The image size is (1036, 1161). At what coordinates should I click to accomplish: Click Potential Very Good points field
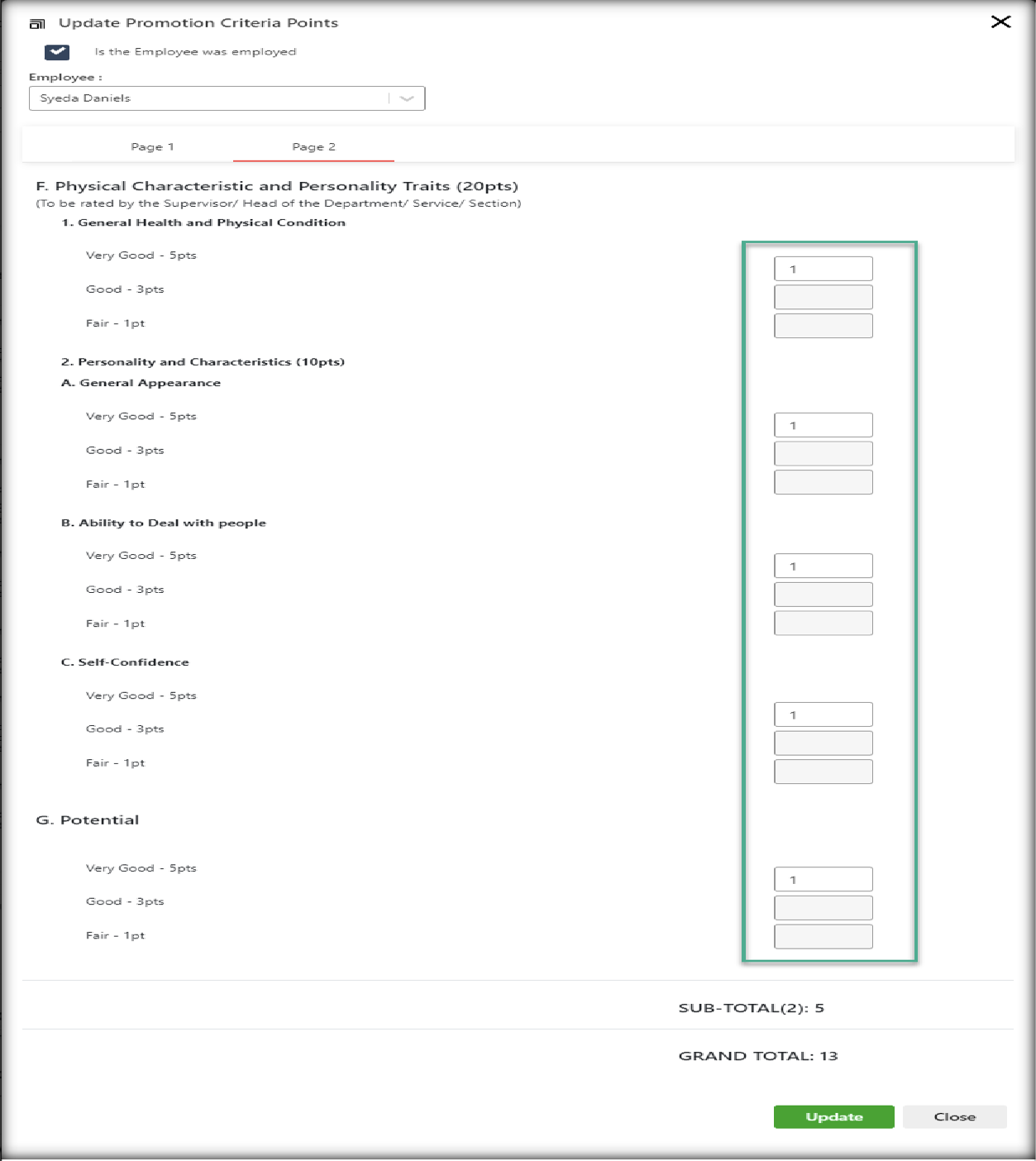823,879
